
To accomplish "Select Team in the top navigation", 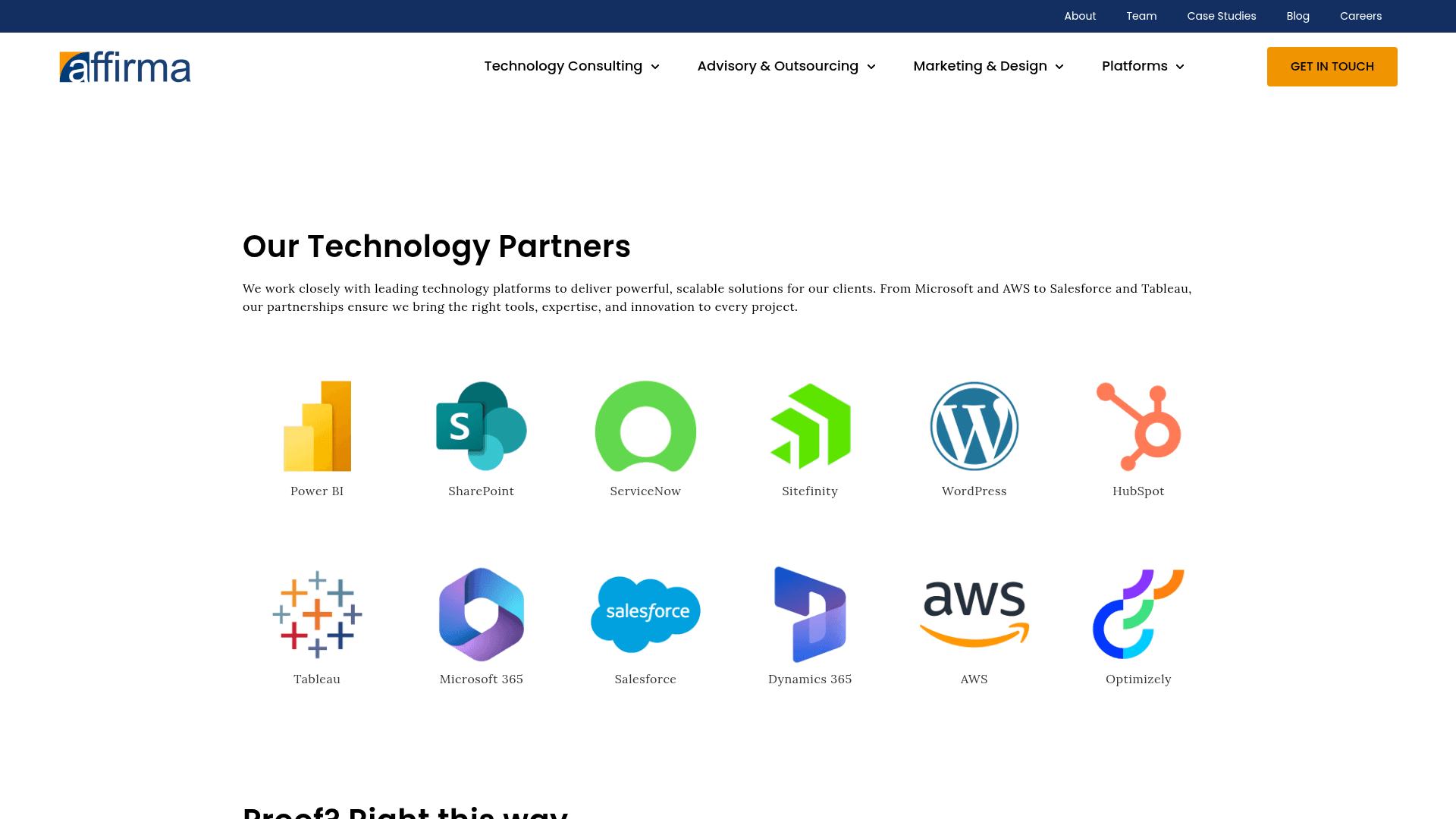I will click(1141, 16).
